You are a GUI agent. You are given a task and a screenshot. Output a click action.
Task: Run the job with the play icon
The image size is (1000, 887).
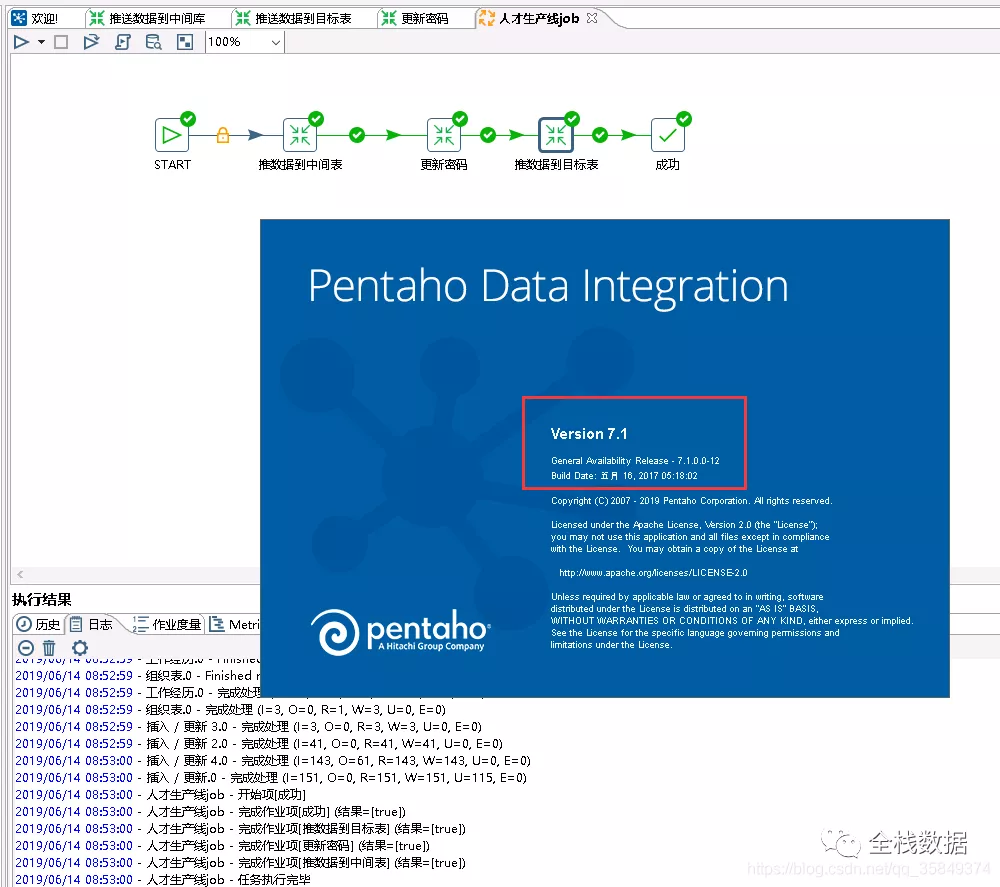(21, 42)
